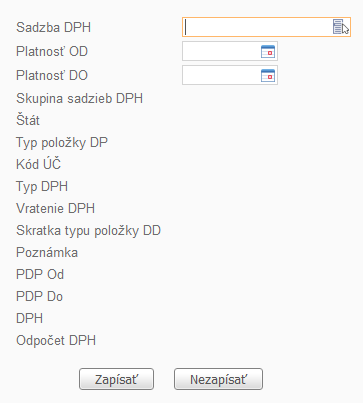Screen dimensions: 363x403
Task: Select the Odpočet DPH label
Action: pyautogui.click(x=56, y=340)
